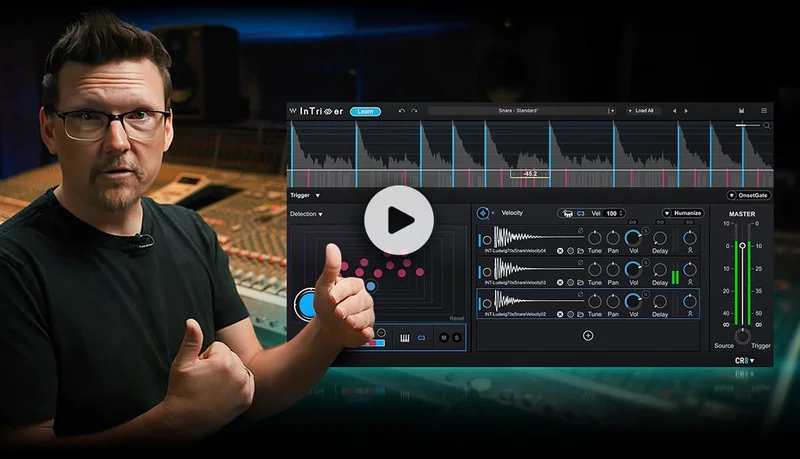
Task: Toggle power on the Velocity04 sample
Action: click(x=487, y=240)
